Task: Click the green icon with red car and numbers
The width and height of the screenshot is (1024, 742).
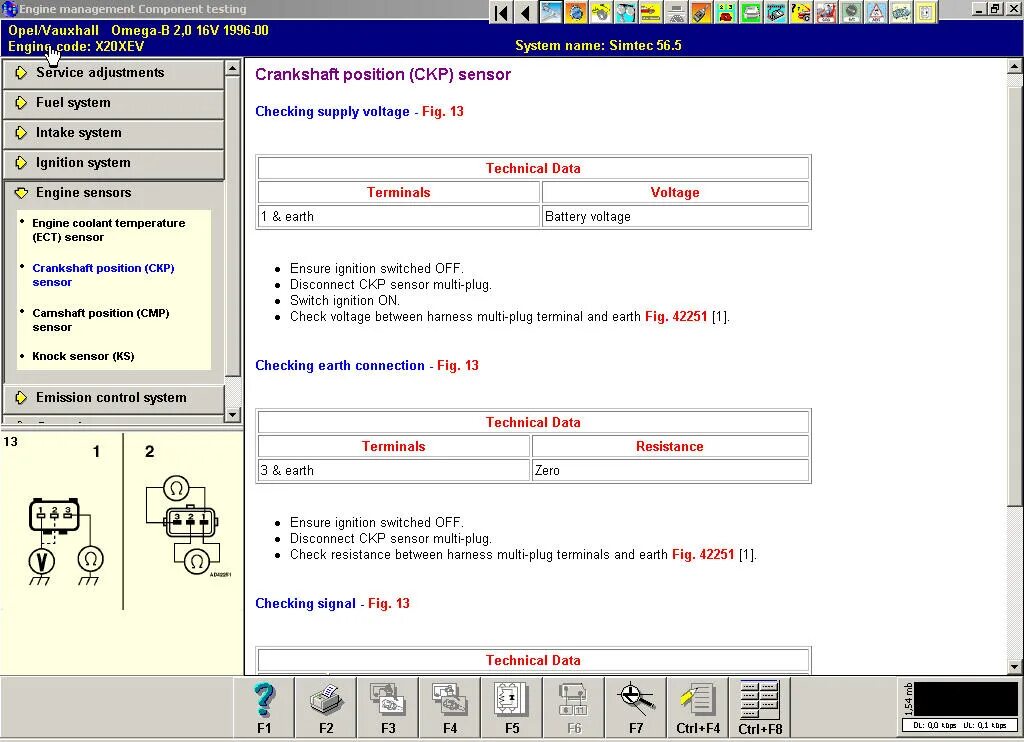Action: click(x=725, y=12)
